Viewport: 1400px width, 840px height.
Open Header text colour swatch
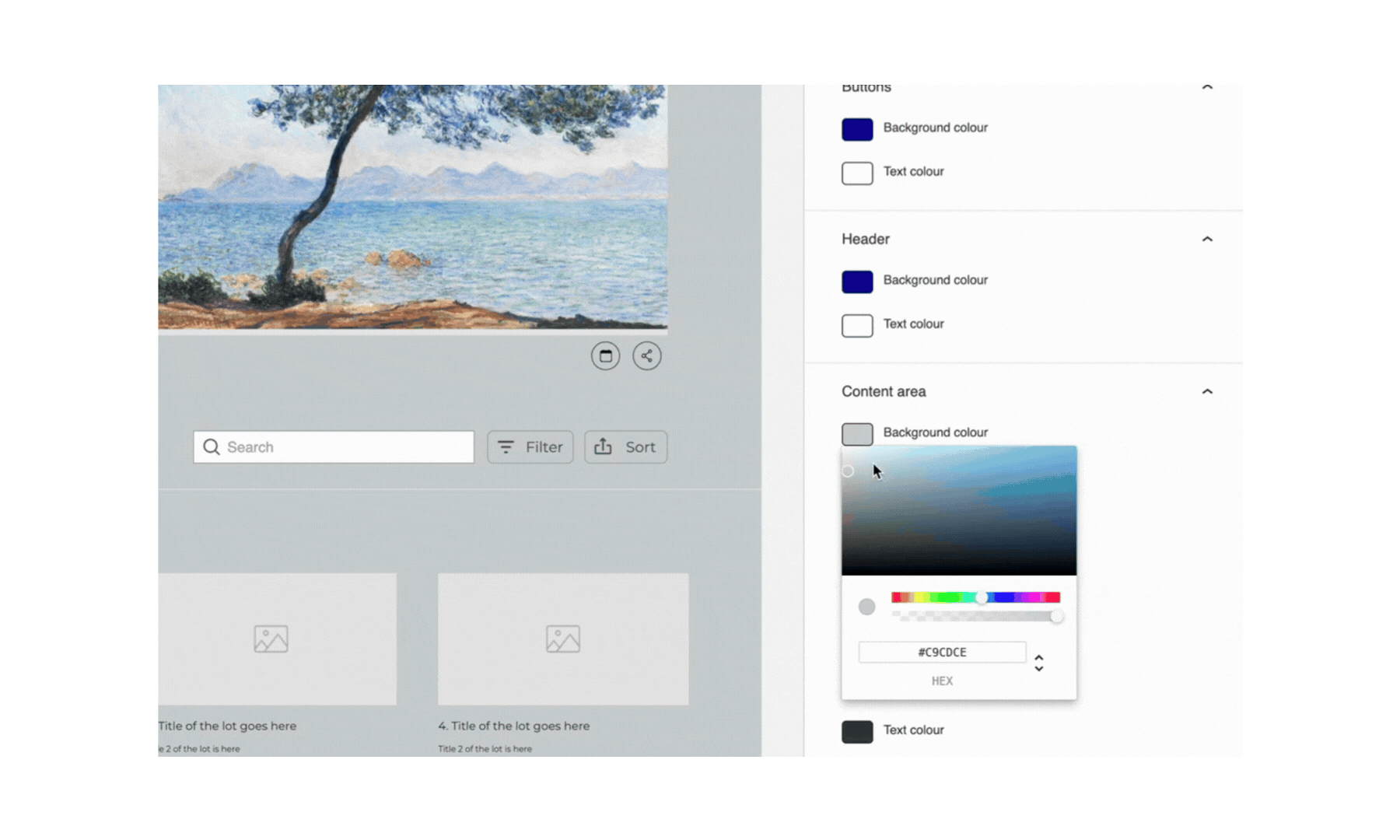(x=857, y=325)
